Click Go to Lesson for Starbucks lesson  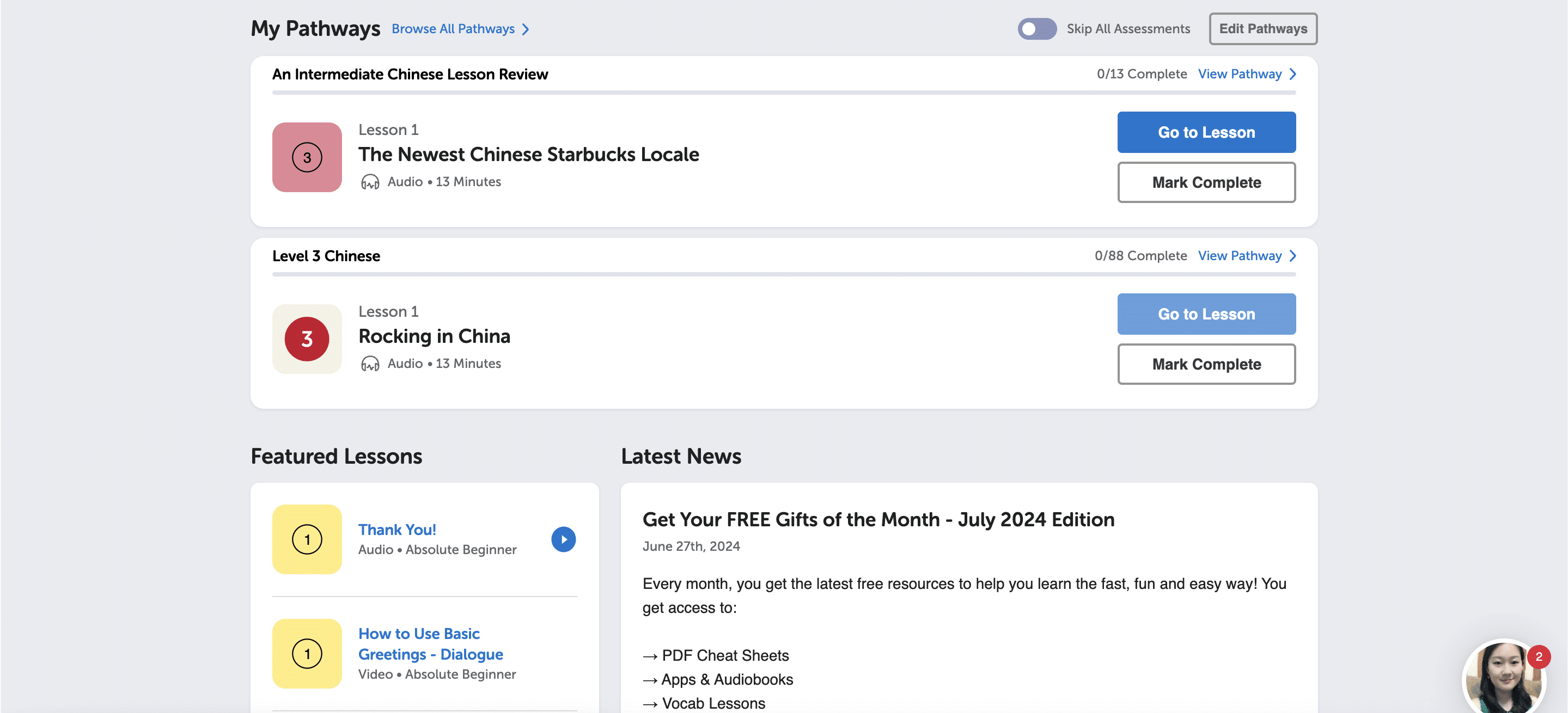[1207, 132]
